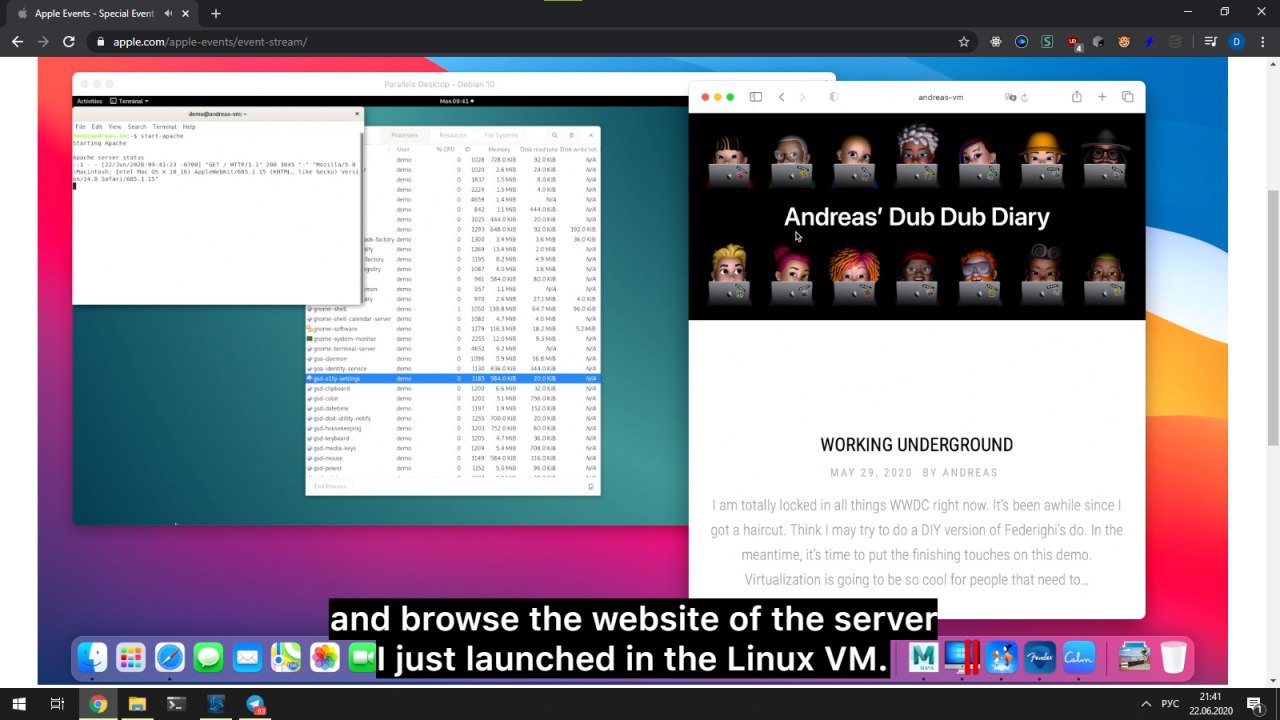Go back to the previous page in Chrome
The image size is (1280, 720).
(x=17, y=42)
